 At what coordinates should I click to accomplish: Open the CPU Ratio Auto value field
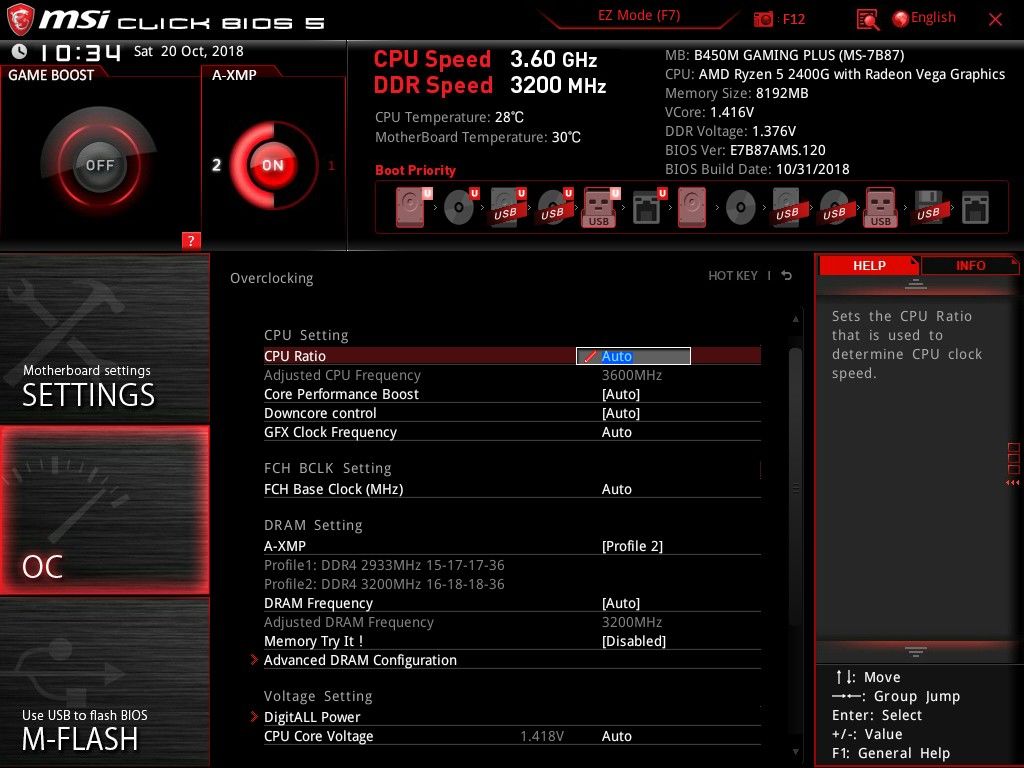tap(633, 356)
